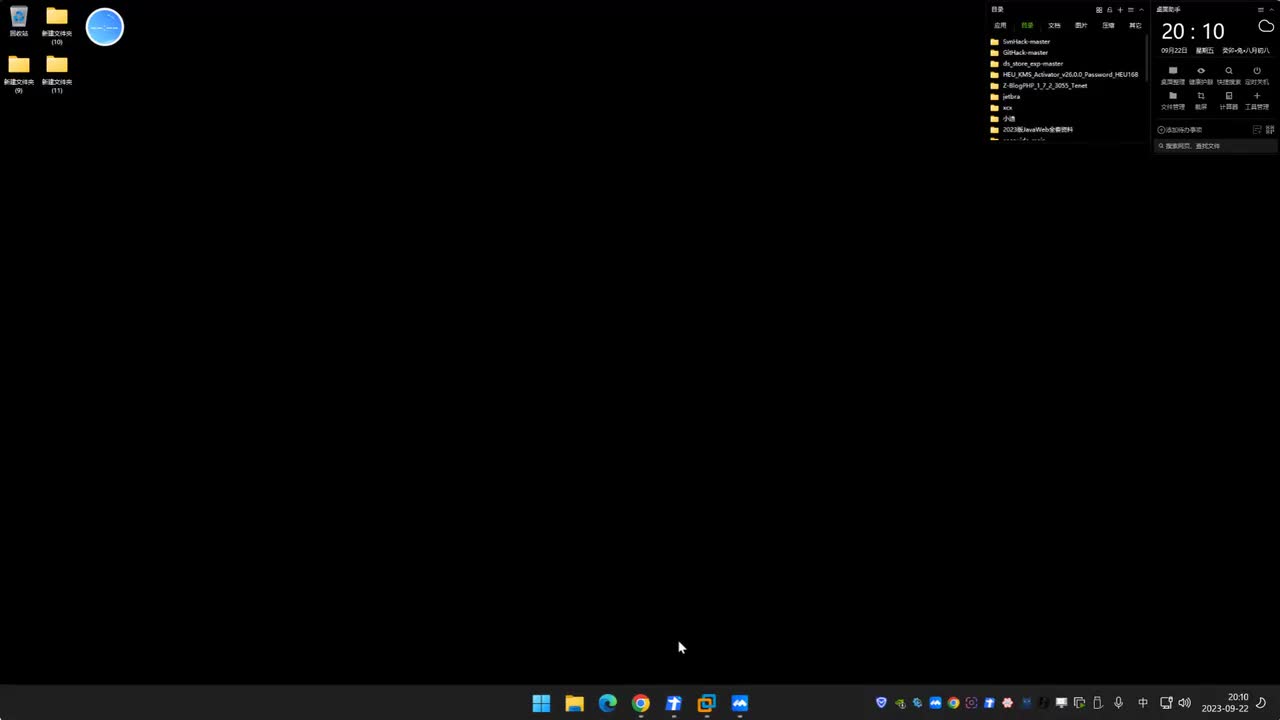Screen dimensions: 1280x720
Task: Open the VMware Workstation taskbar icon
Action: tap(706, 703)
